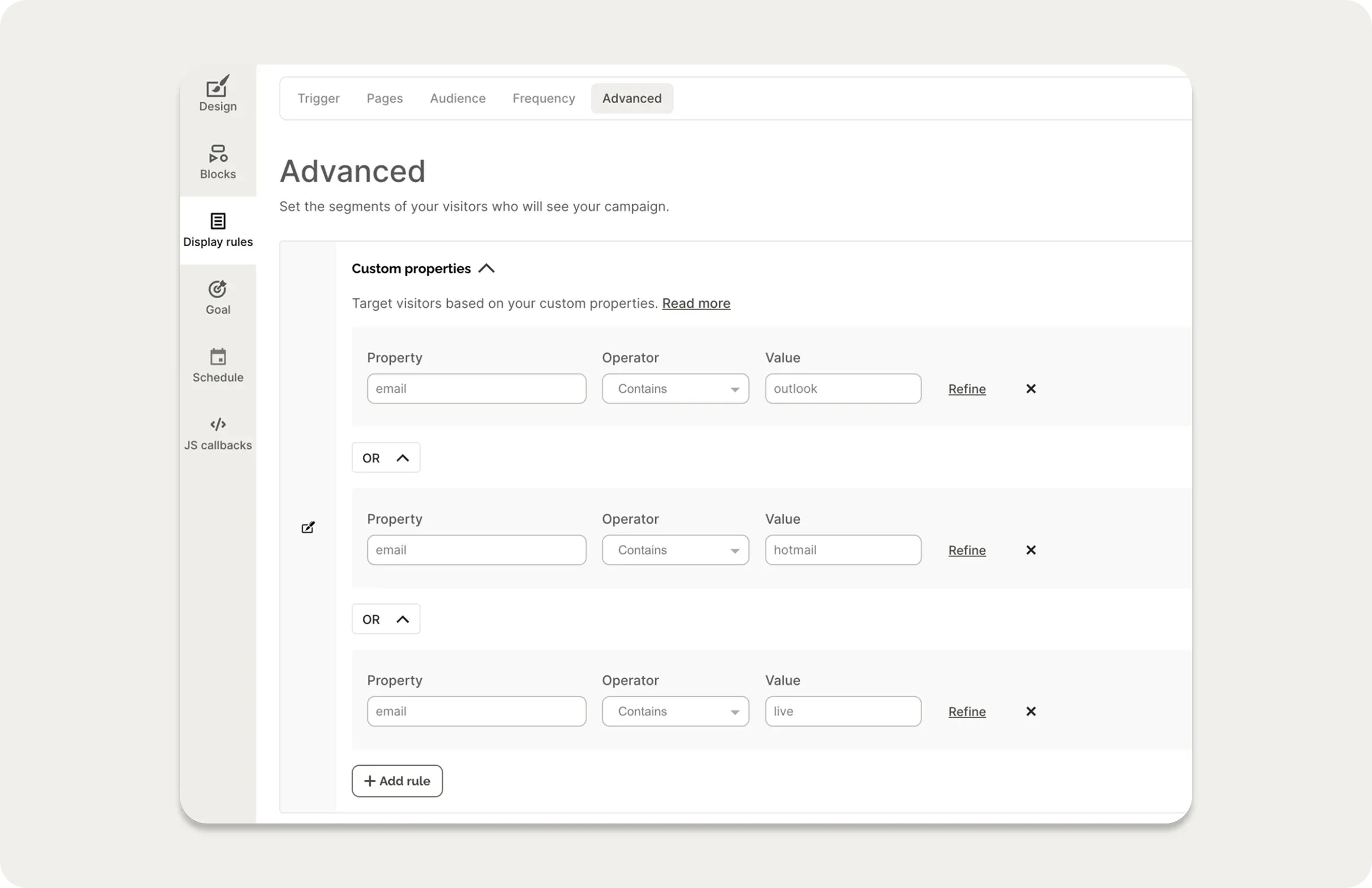Switch to the Audience tab
1372x888 pixels.
pos(457,98)
